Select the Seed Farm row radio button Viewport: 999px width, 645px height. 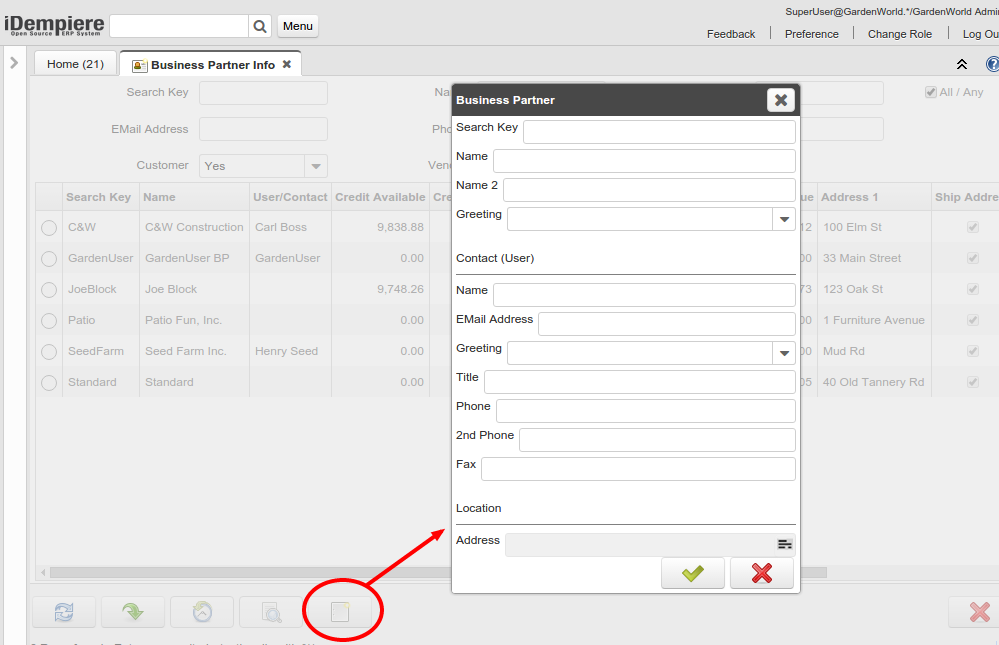click(x=49, y=352)
